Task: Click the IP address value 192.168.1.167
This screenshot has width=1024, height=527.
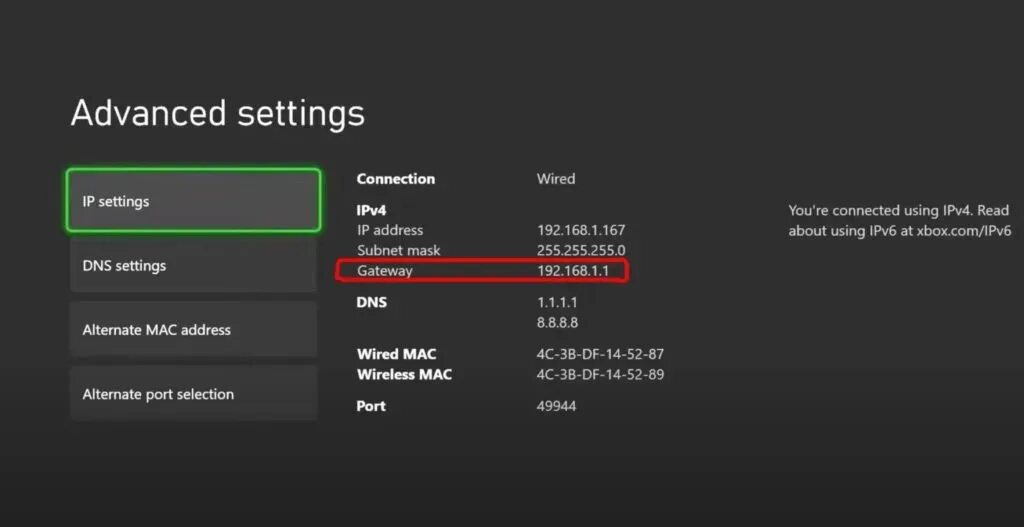Action: 581,230
